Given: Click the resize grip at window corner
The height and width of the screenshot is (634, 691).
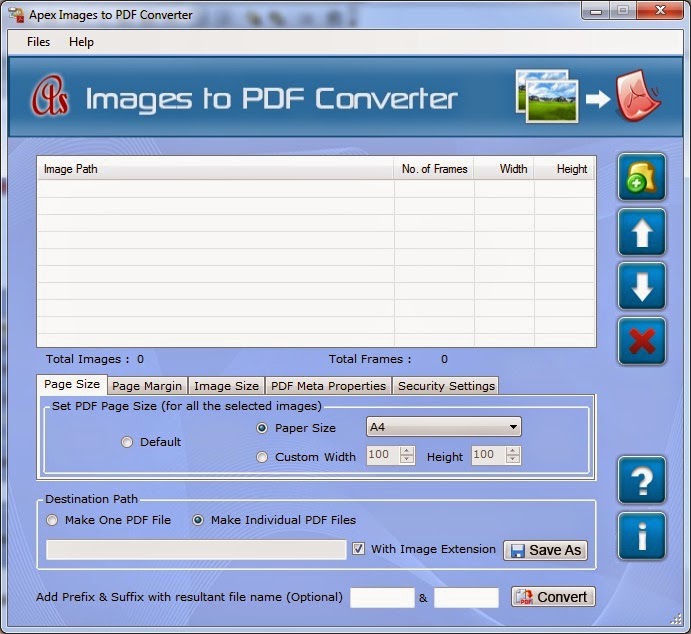Looking at the screenshot, I should pos(676,619).
